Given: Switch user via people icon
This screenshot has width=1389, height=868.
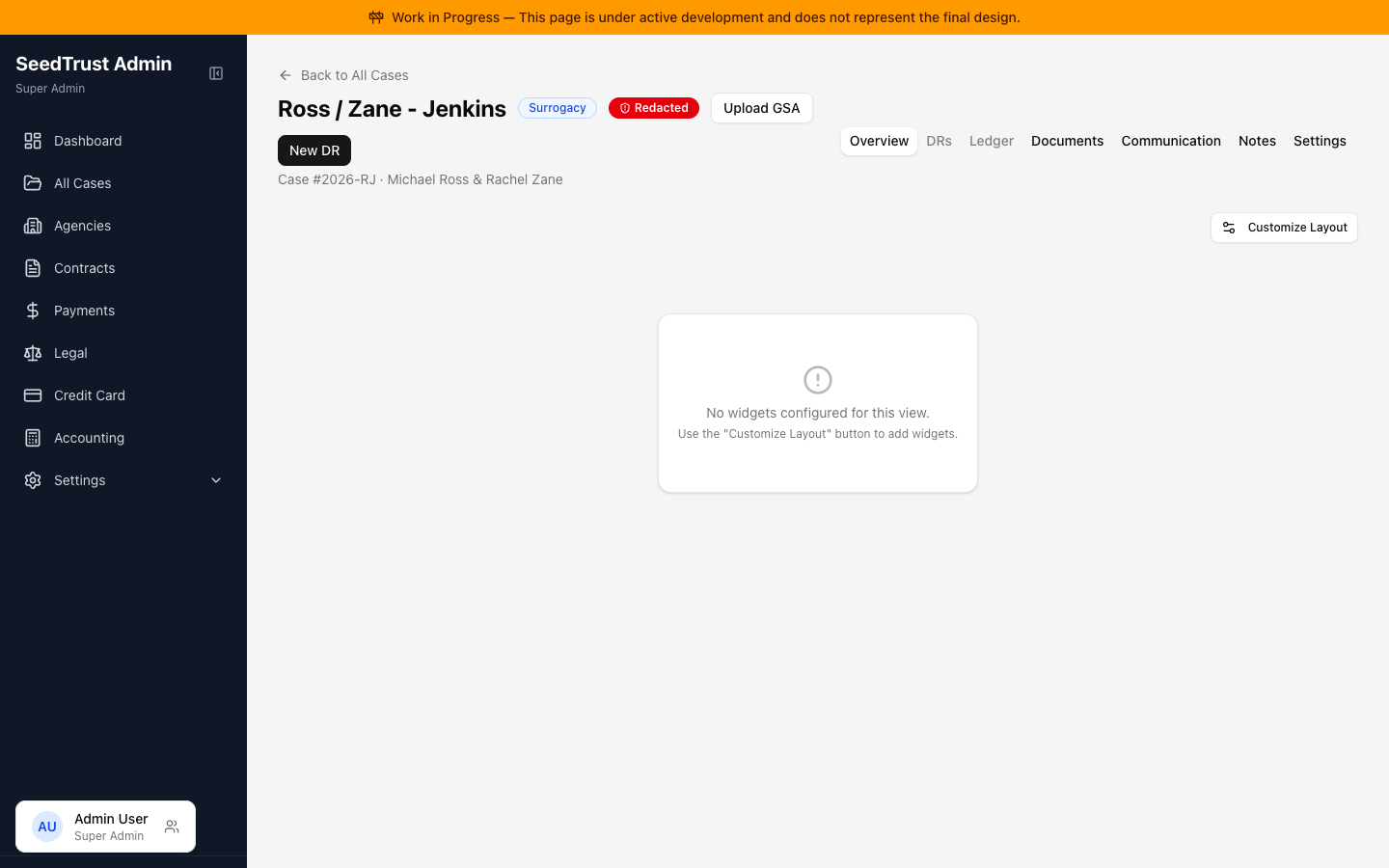Looking at the screenshot, I should pyautogui.click(x=172, y=827).
